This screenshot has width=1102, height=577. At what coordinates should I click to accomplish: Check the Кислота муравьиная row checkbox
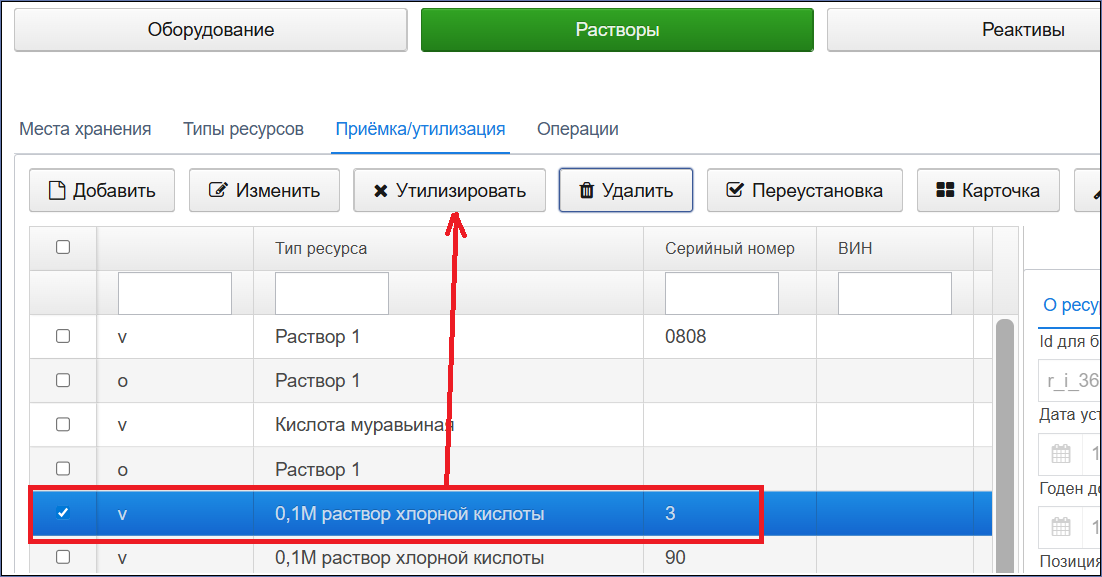pyautogui.click(x=63, y=424)
